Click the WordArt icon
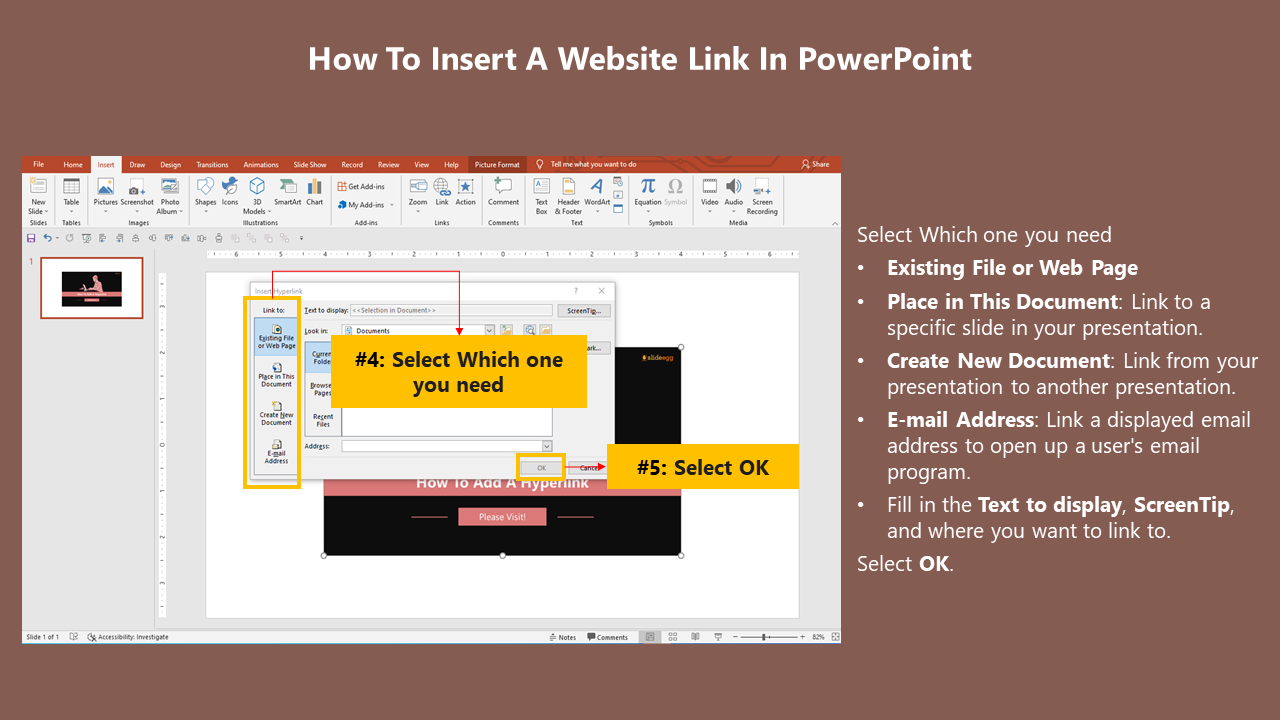1280x720 pixels. tap(597, 186)
